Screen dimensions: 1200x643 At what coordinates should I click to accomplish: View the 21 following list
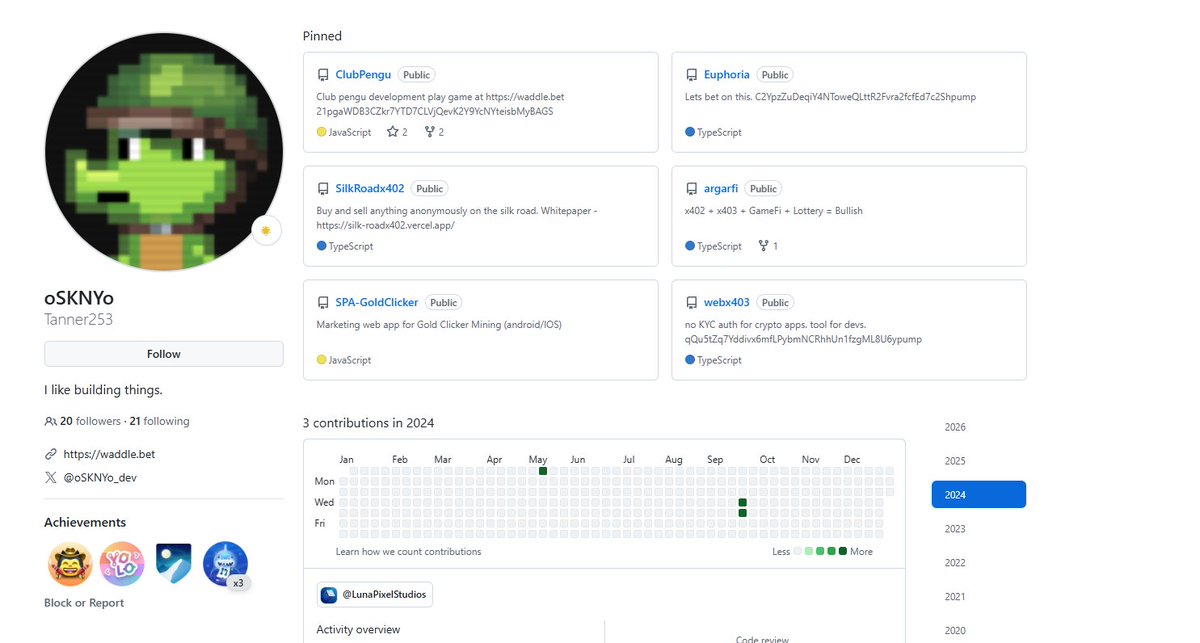159,422
